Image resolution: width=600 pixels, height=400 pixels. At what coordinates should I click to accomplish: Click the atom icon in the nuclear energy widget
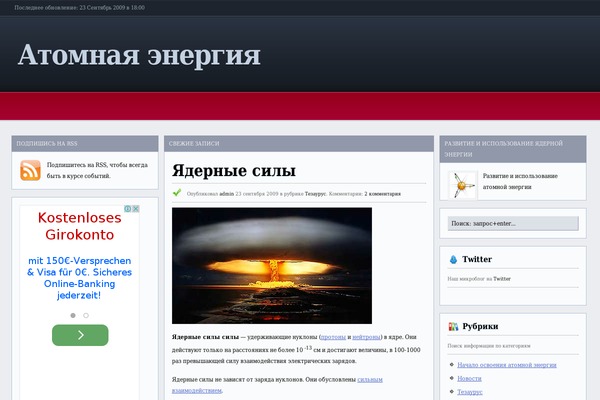pos(462,186)
